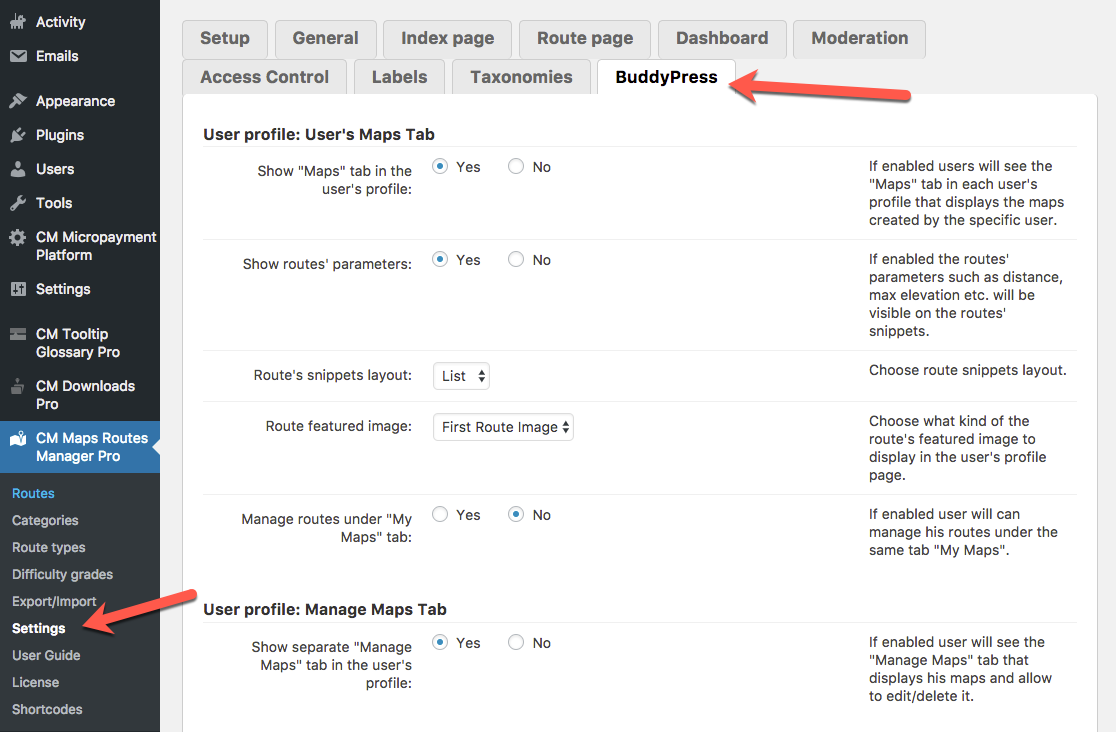Click the CM Maps Routes Manager map icon

point(18,439)
